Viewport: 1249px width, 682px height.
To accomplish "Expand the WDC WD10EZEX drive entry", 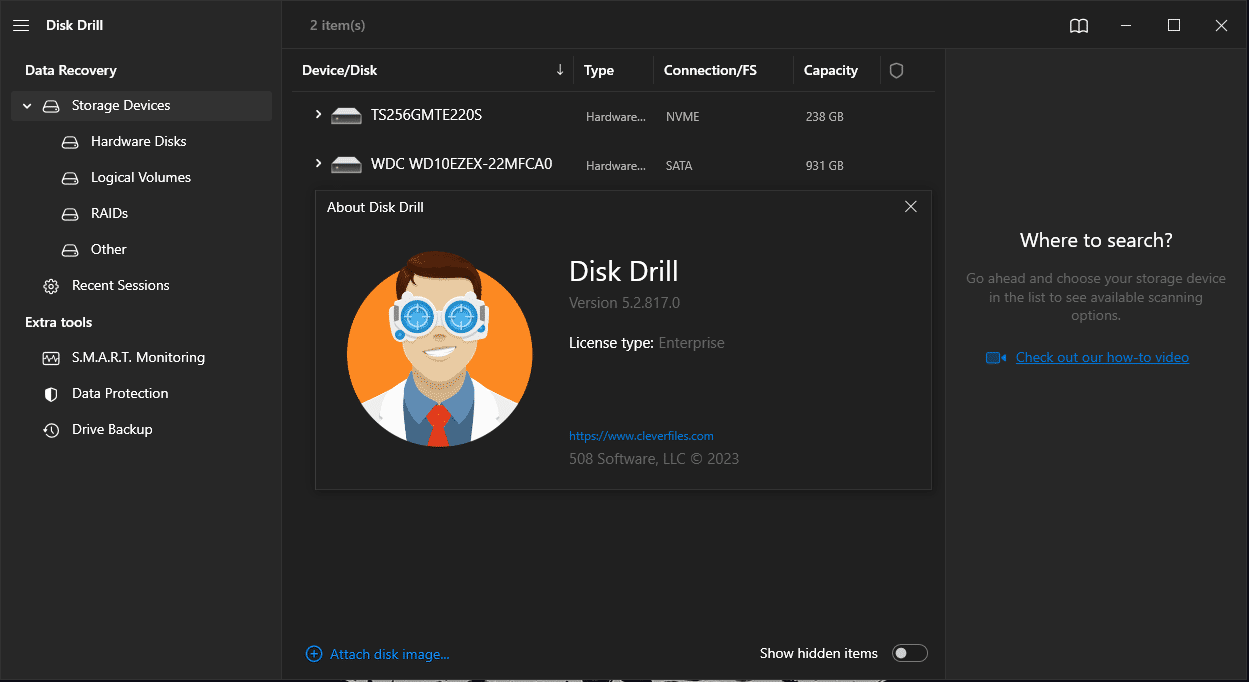I will pyautogui.click(x=318, y=164).
